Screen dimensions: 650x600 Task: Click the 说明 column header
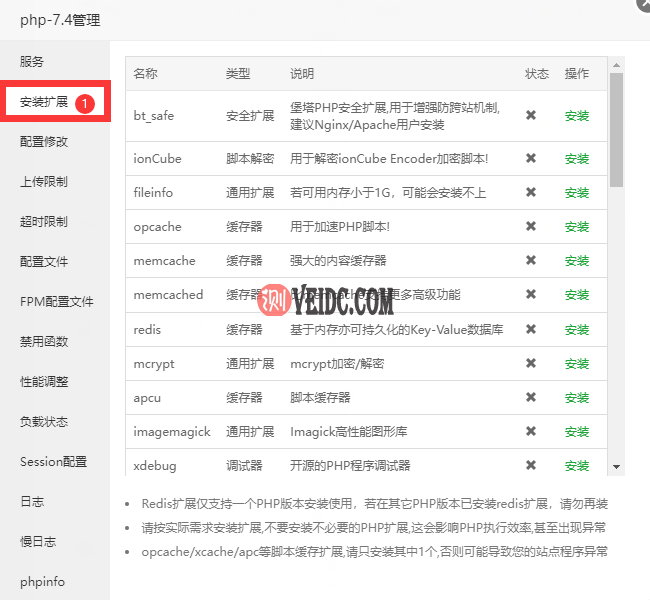302,73
